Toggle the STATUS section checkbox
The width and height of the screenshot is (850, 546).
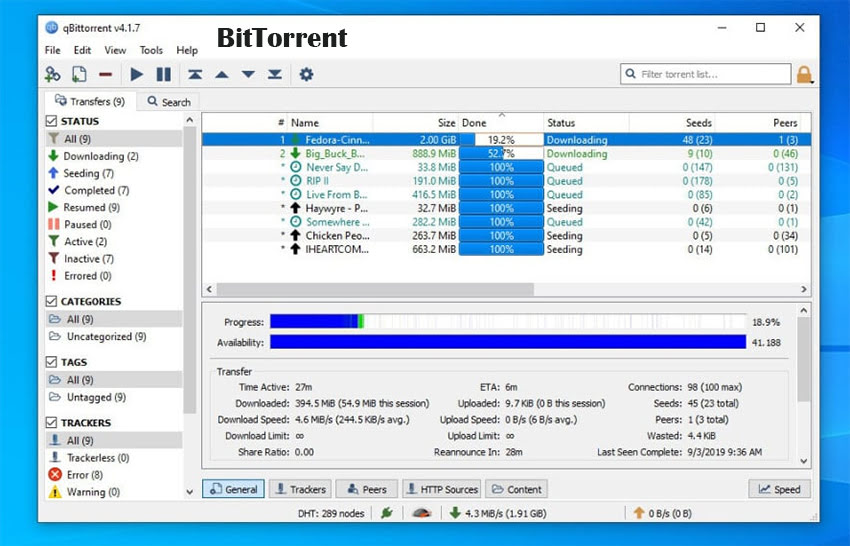coord(51,121)
